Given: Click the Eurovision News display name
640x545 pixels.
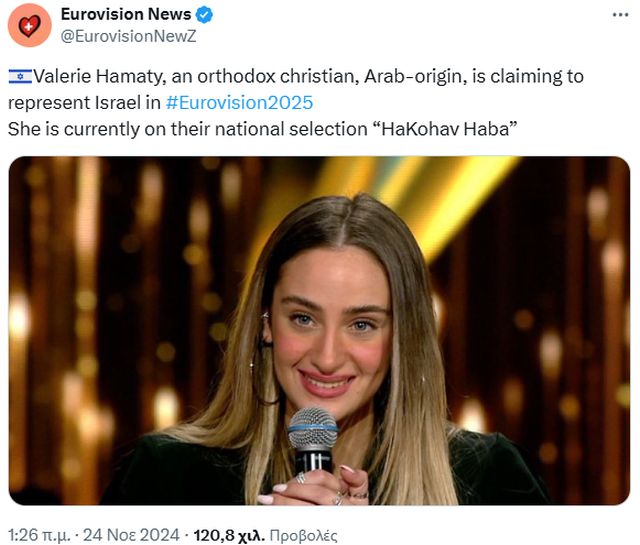Looking at the screenshot, I should coord(126,14).
